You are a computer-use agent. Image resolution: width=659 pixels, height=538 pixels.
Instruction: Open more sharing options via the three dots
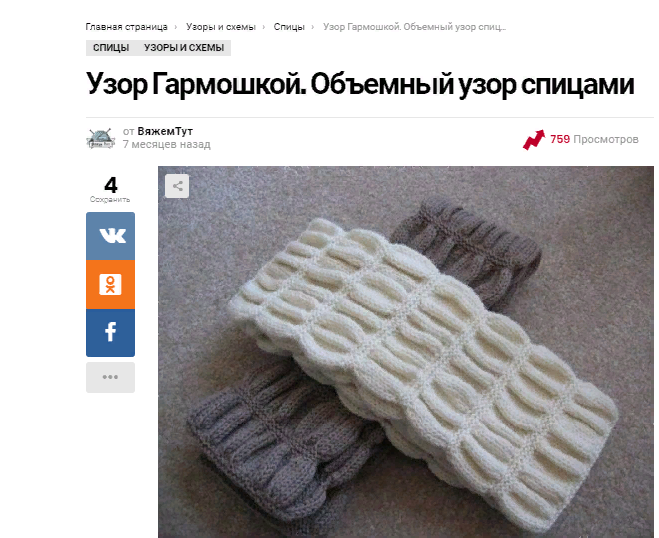tap(111, 377)
